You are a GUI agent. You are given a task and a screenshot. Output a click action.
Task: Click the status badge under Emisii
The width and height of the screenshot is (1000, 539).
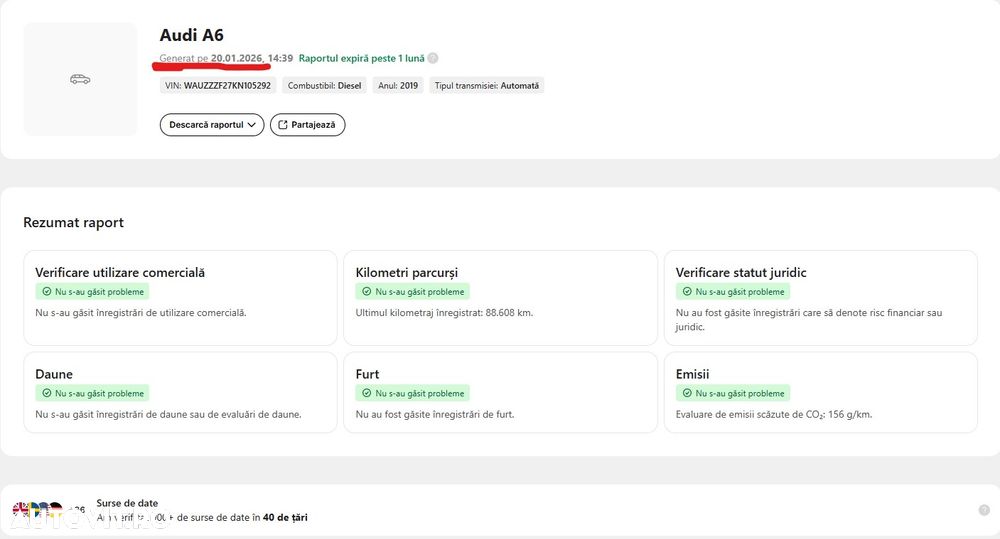pos(733,394)
